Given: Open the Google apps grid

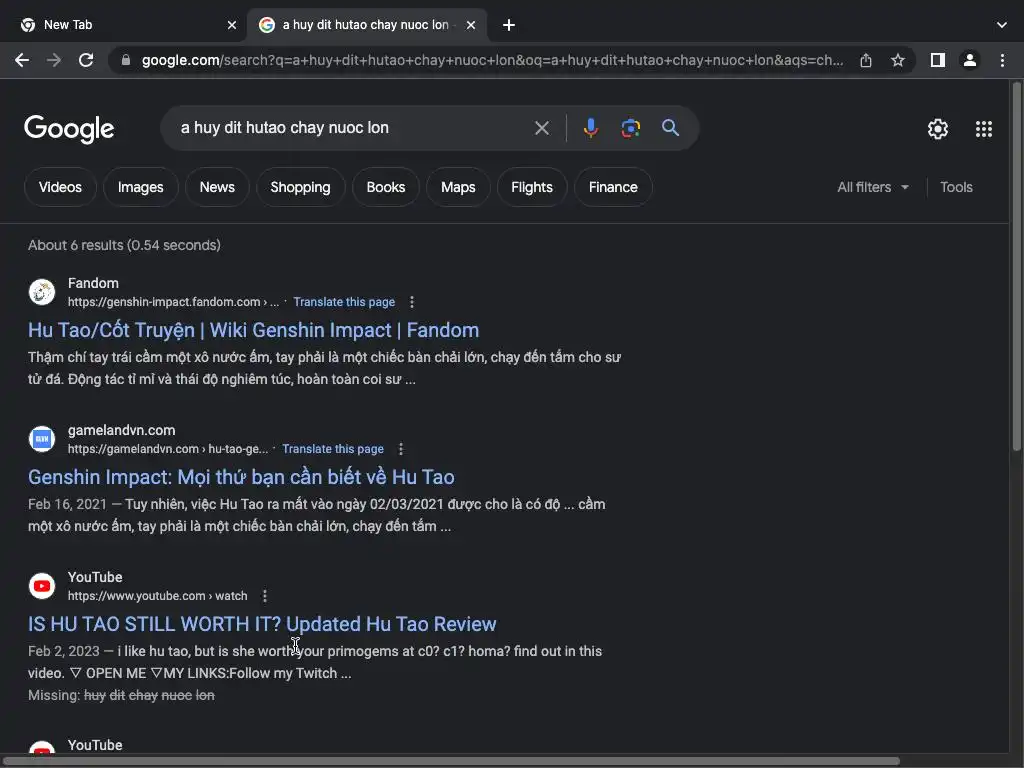Looking at the screenshot, I should (x=984, y=129).
